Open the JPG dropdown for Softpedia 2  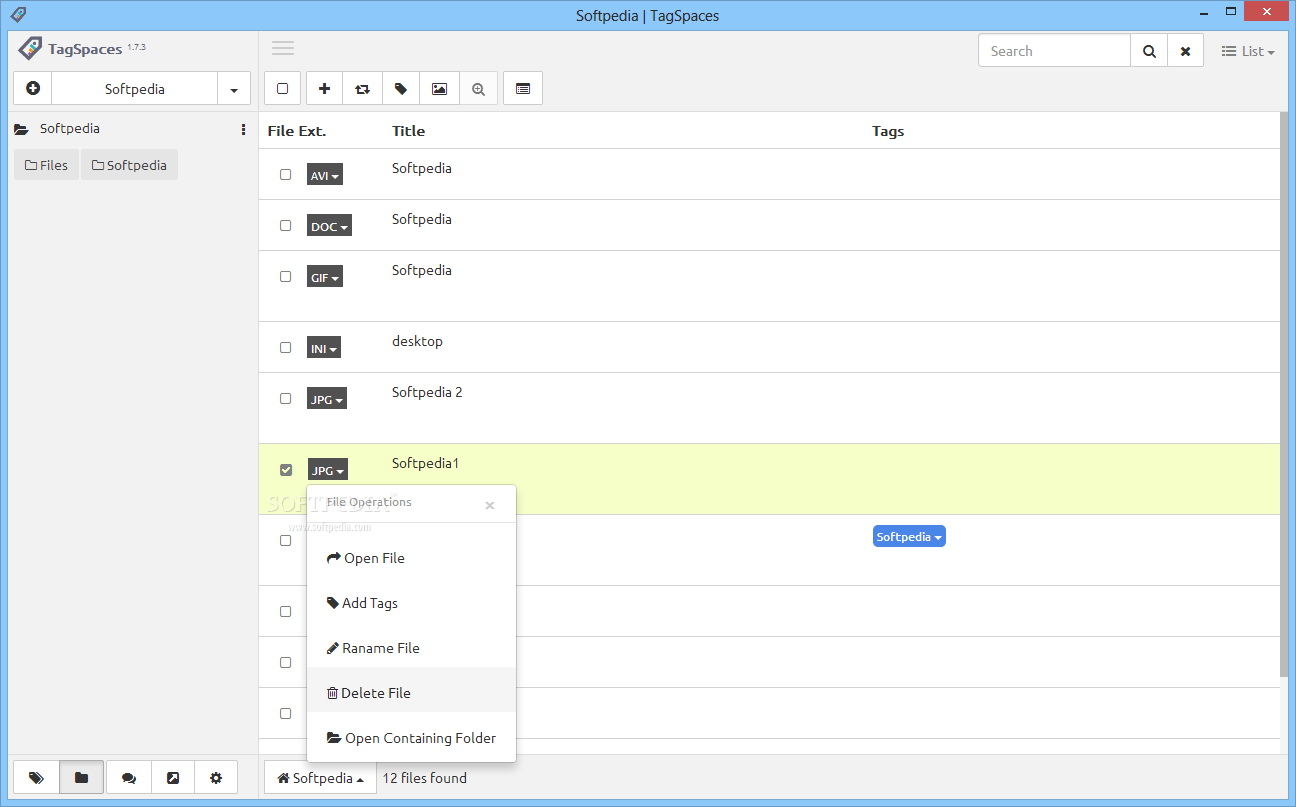click(x=327, y=400)
